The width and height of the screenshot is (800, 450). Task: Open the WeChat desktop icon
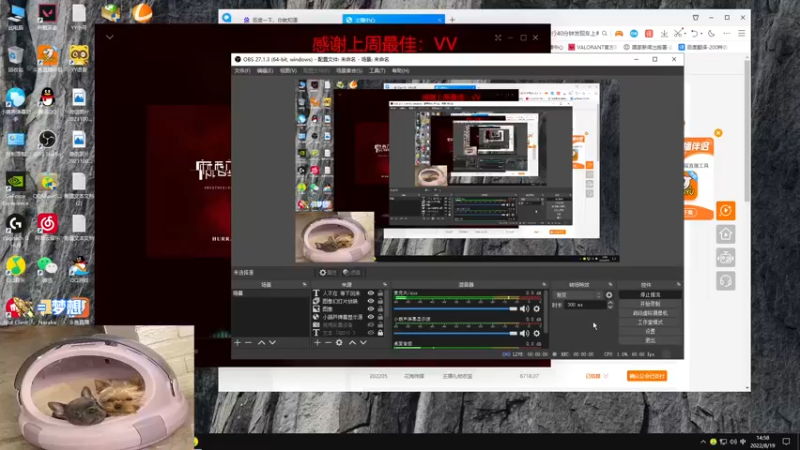pos(47,268)
